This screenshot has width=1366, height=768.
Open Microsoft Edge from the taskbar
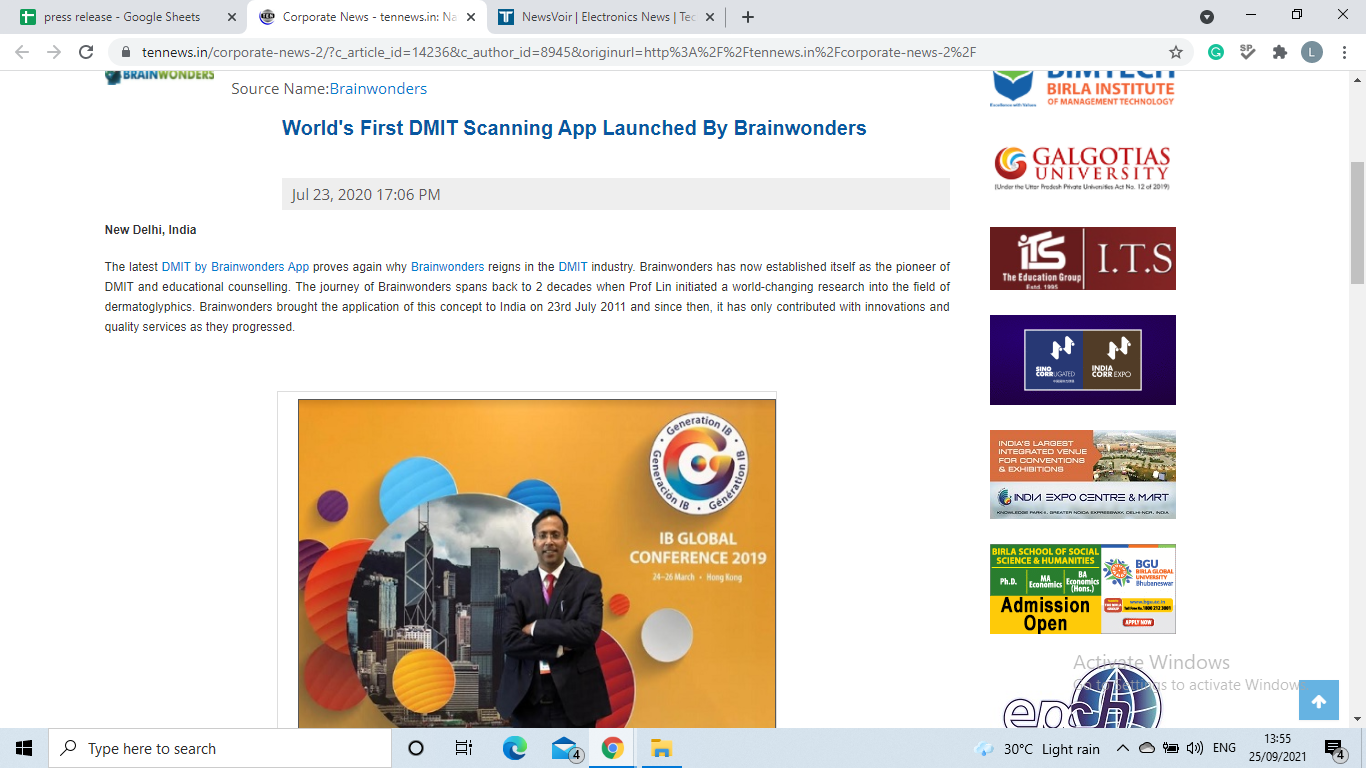pos(515,748)
